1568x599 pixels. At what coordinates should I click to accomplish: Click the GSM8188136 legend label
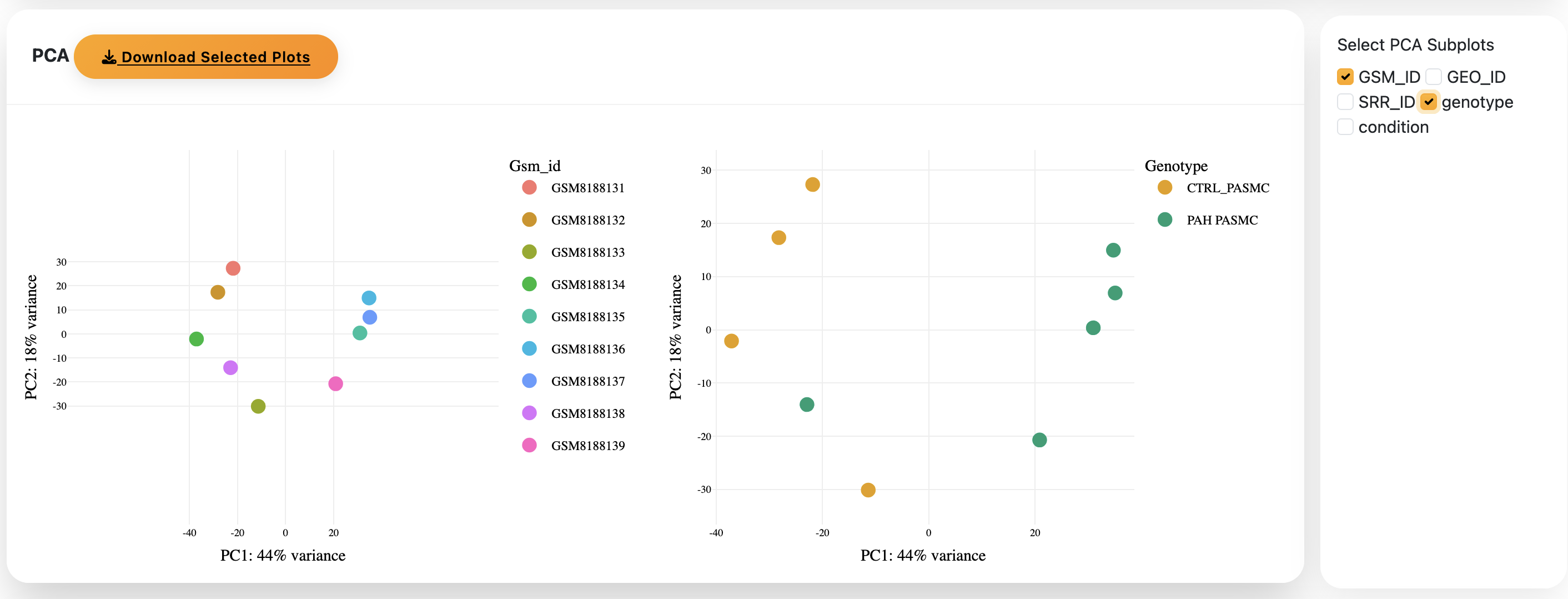pos(587,349)
